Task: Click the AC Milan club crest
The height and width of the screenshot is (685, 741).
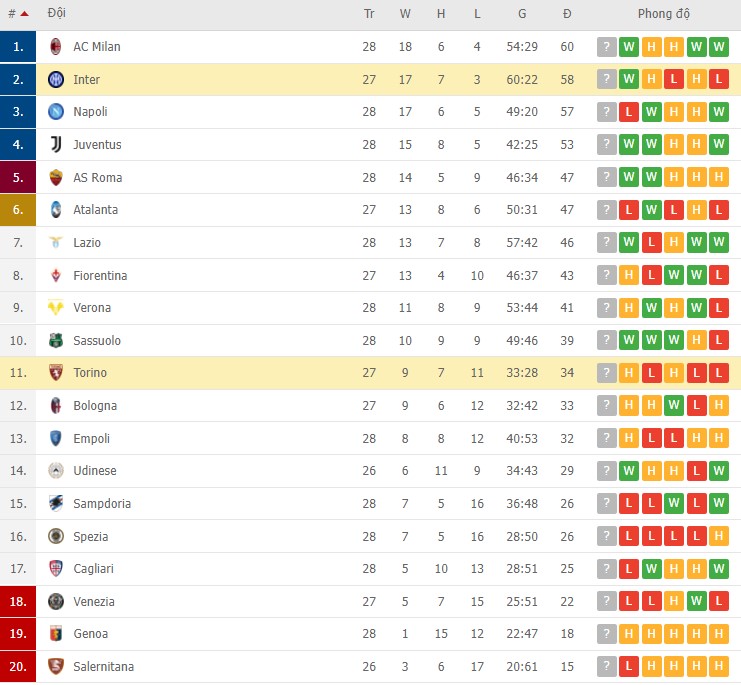Action: click(56, 47)
